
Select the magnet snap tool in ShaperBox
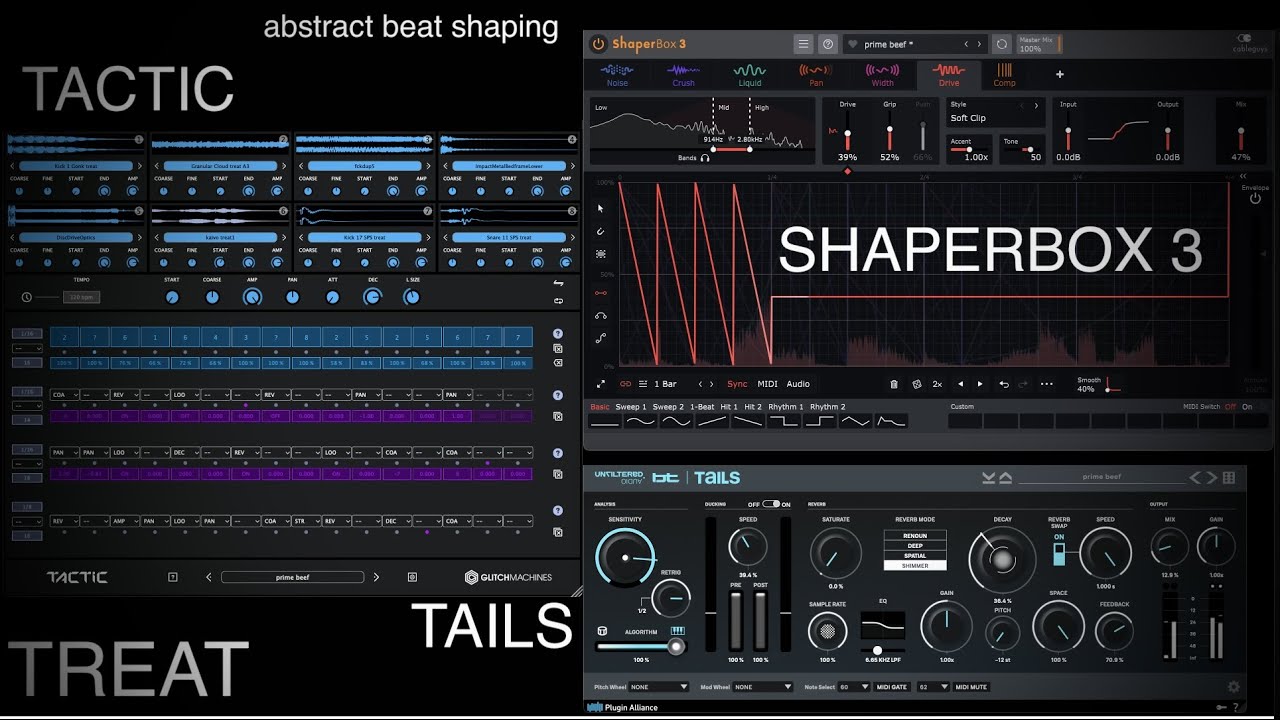[x=601, y=231]
